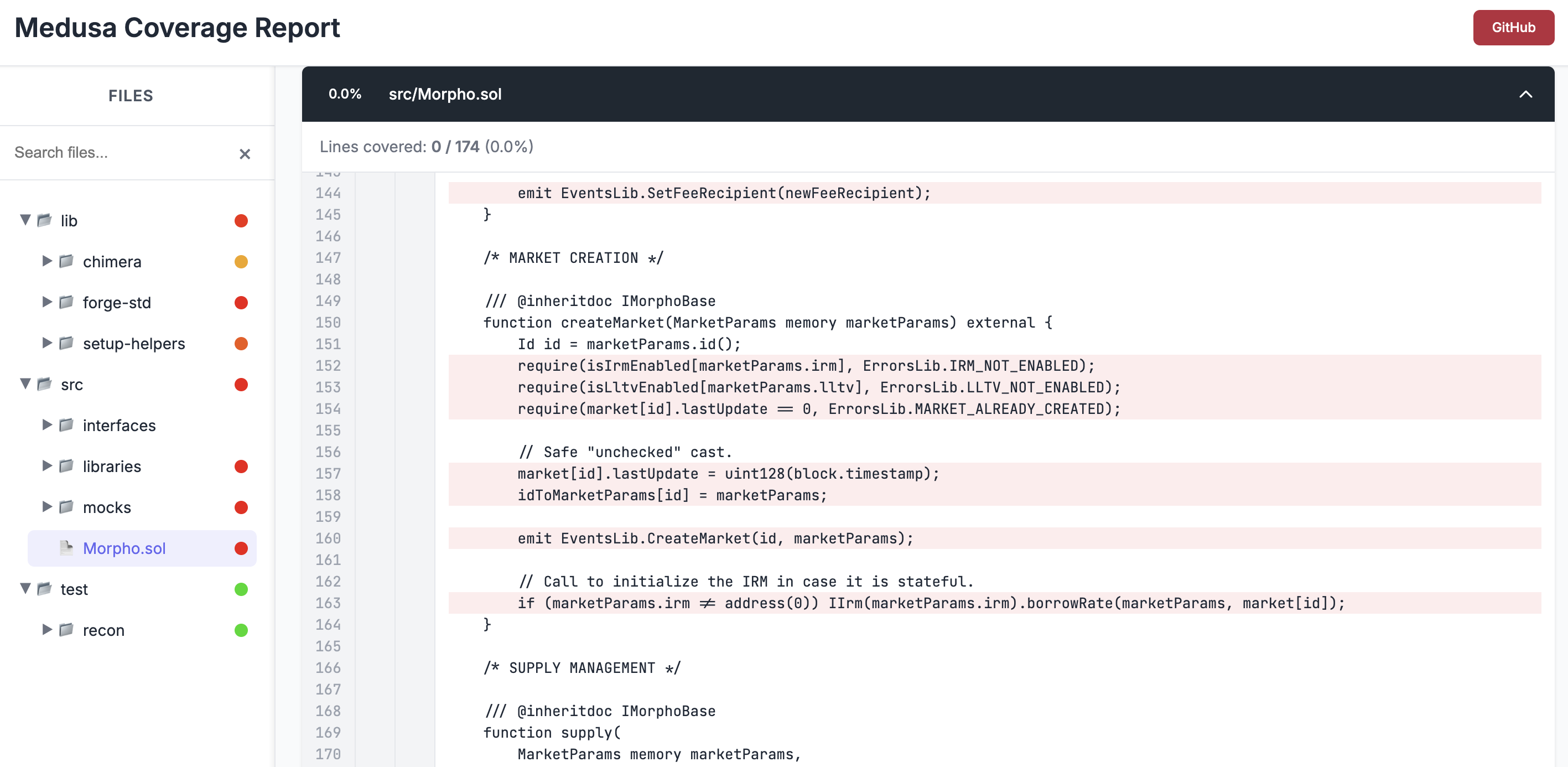Clear the file search with the X icon
Viewport: 1568px width, 767px height.
pyautogui.click(x=245, y=154)
